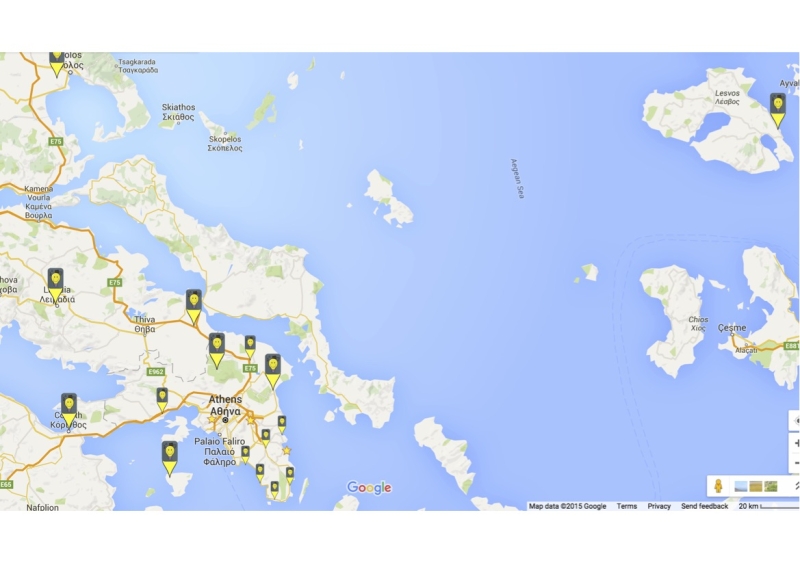The width and height of the screenshot is (800, 565).
Task: Click the Alaçatı label
Action: coord(746,351)
